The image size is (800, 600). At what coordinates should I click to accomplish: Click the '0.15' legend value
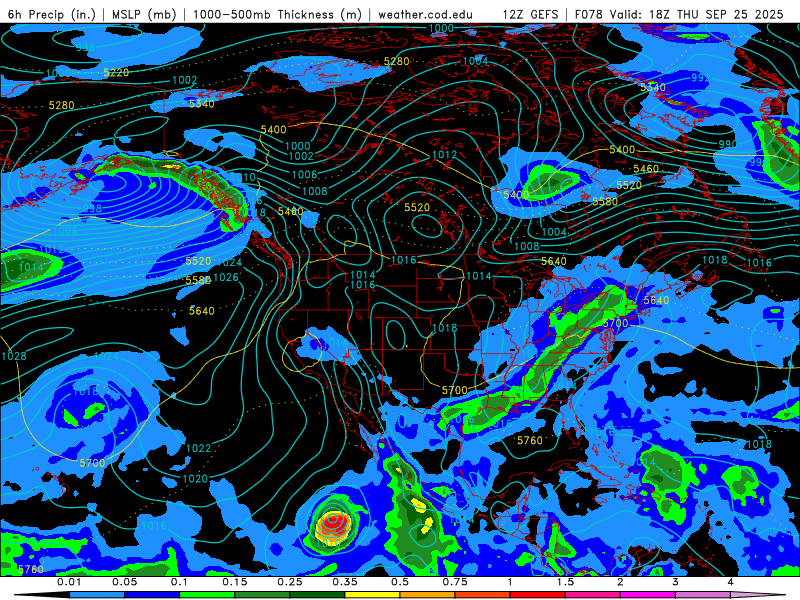click(235, 582)
